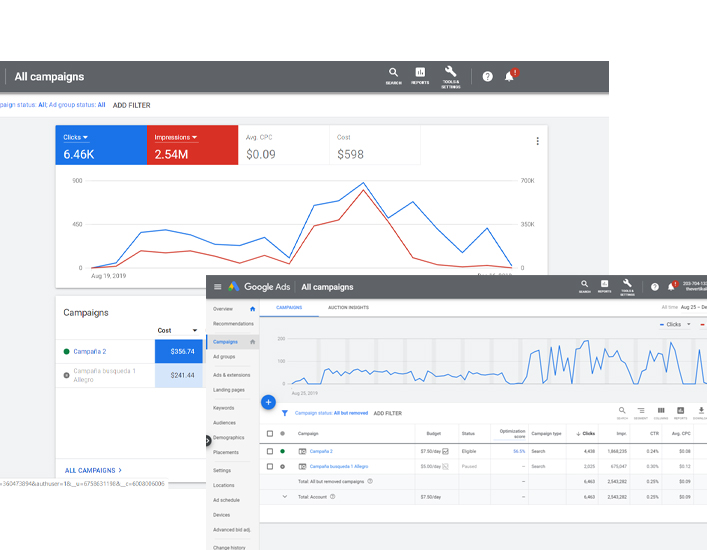Open Clicks metric dropdown on blue card
This screenshot has width=707, height=550.
pyautogui.click(x=75, y=137)
